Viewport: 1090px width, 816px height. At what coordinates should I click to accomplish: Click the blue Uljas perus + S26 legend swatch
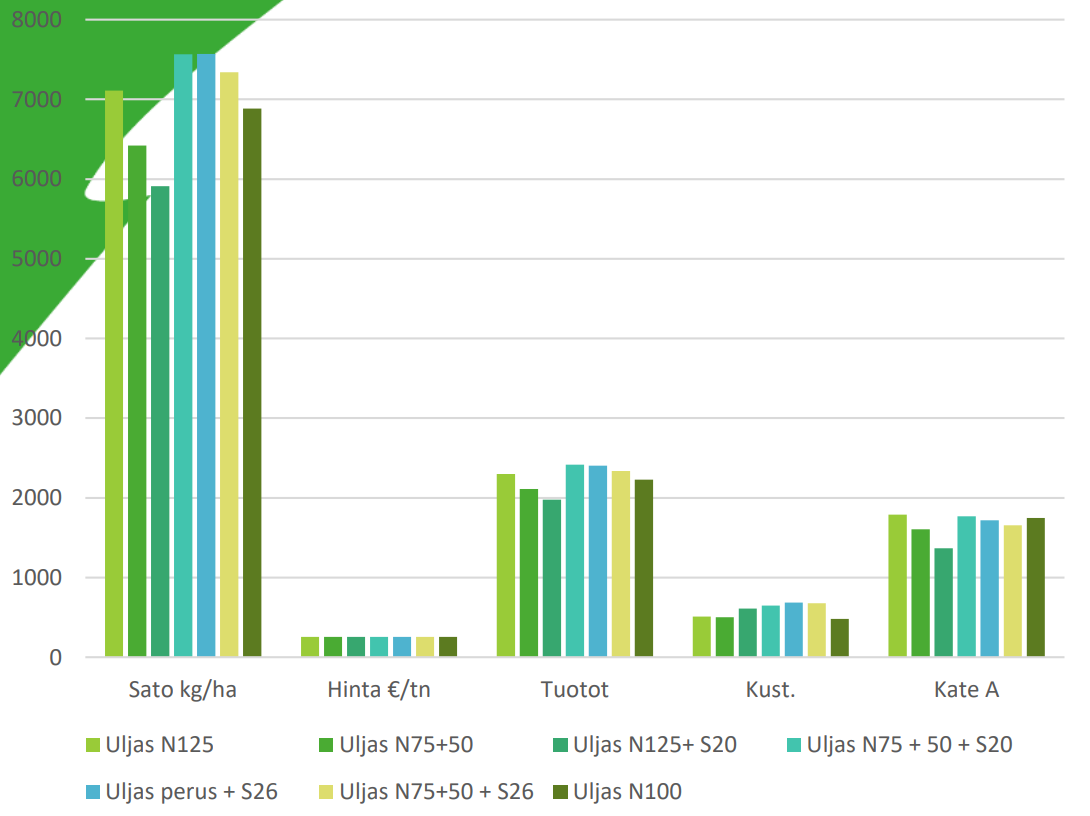pyautogui.click(x=93, y=792)
